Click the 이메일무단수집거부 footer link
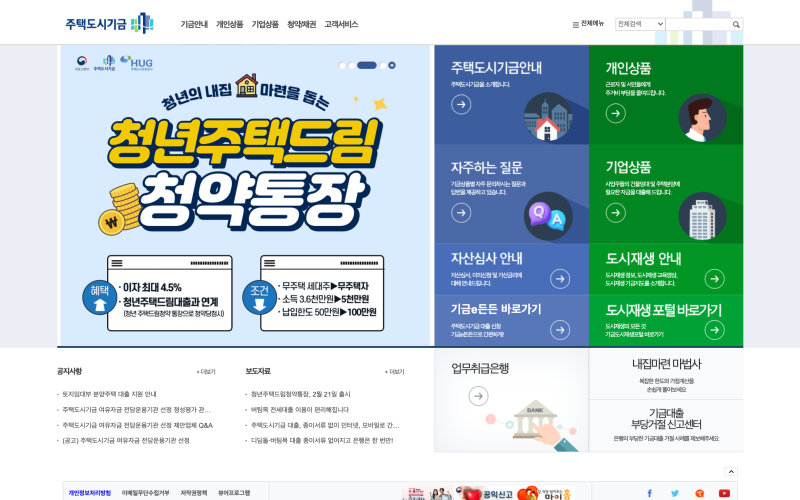The image size is (800, 500). click(x=145, y=493)
